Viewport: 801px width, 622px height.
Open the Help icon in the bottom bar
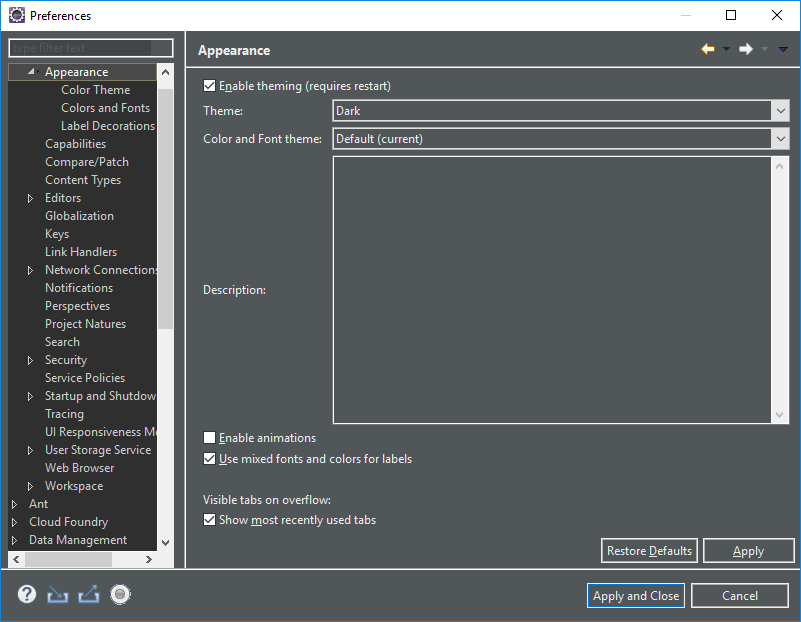pyautogui.click(x=27, y=594)
